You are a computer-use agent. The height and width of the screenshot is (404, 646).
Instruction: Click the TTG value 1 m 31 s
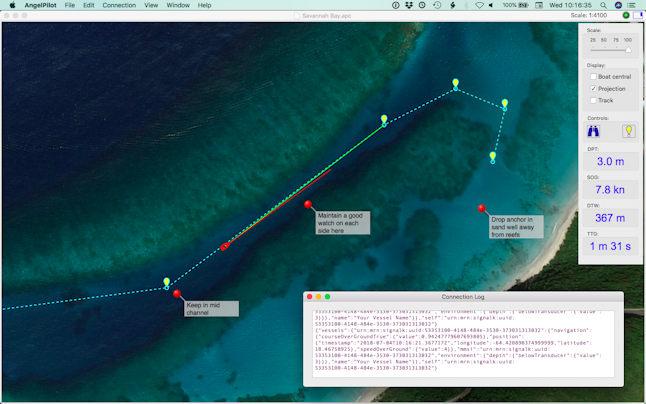(610, 246)
